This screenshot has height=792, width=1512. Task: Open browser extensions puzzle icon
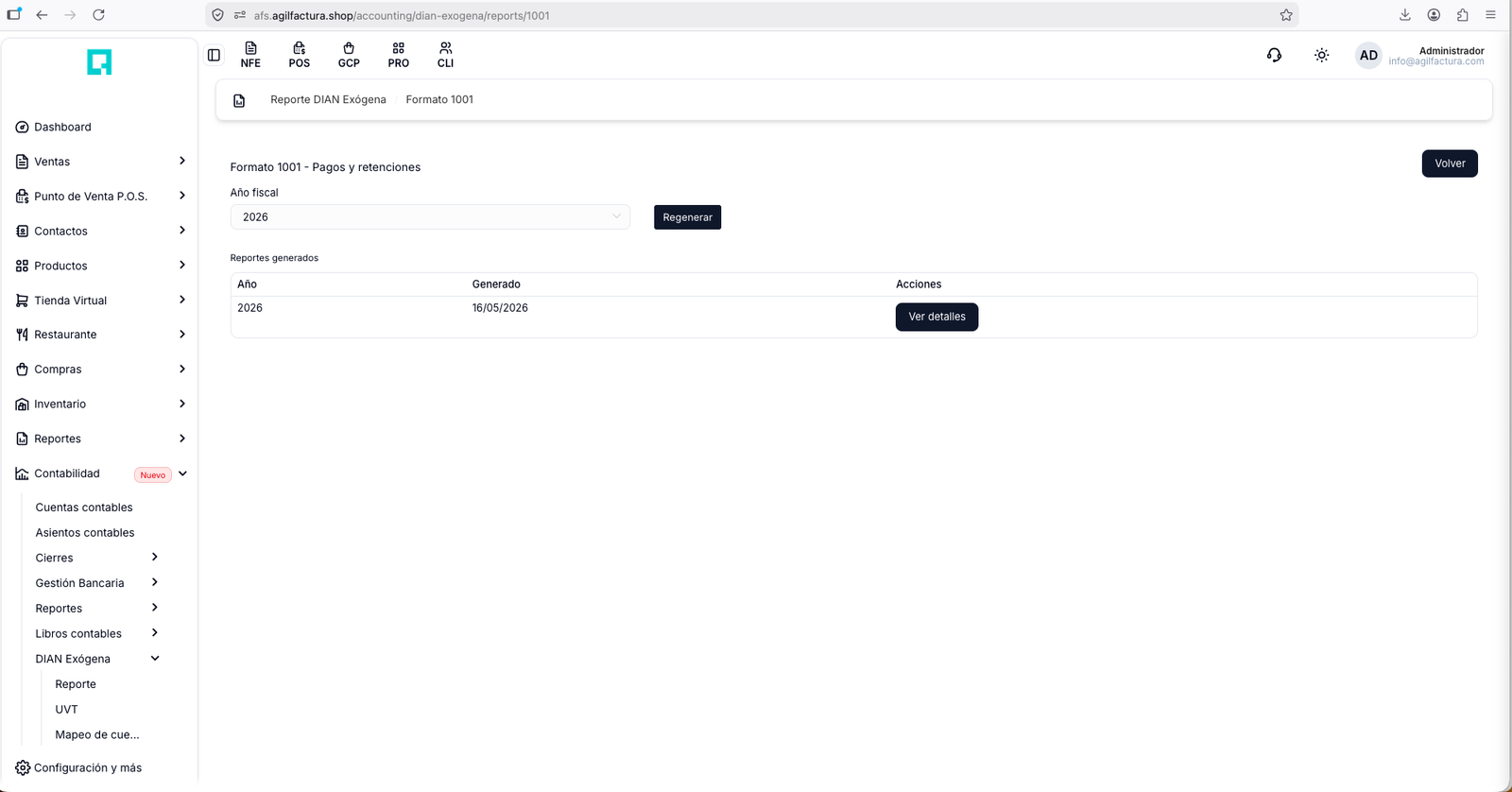pos(1462,15)
